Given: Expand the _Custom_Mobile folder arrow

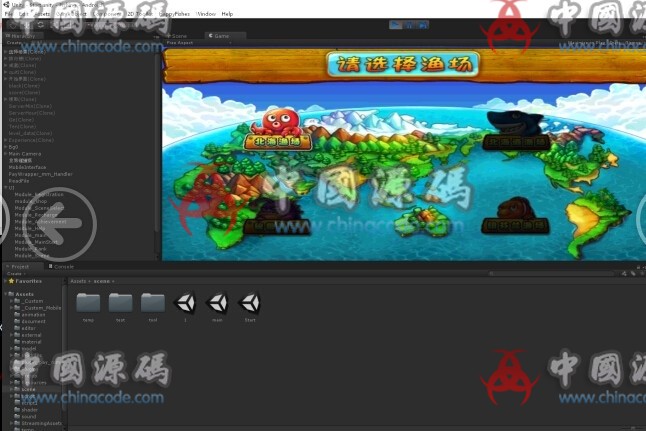Looking at the screenshot, I should coord(12,308).
